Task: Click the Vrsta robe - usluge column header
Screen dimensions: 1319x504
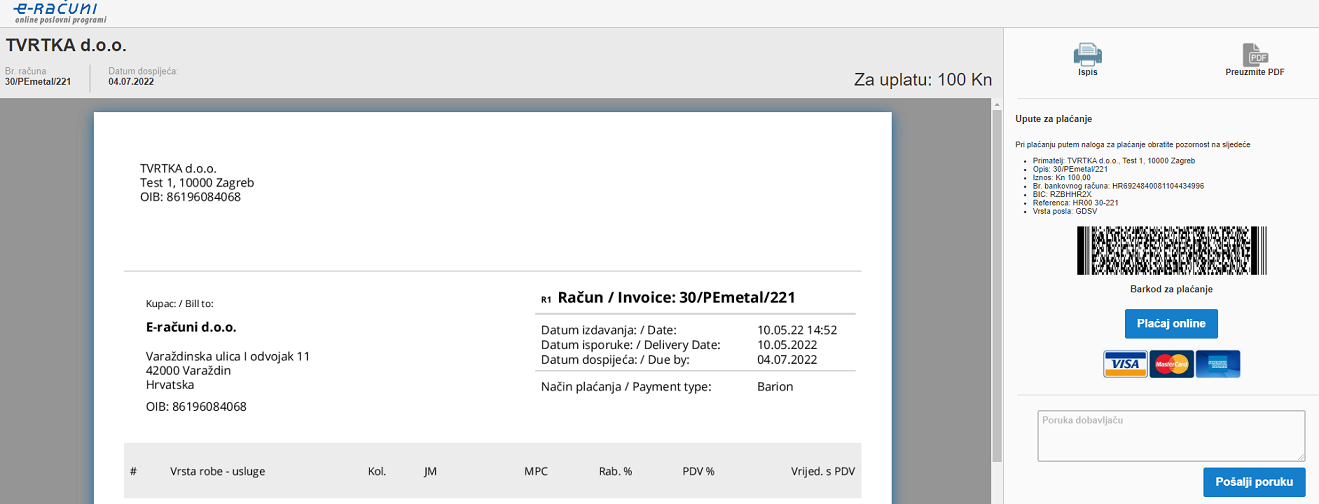Action: [218, 471]
